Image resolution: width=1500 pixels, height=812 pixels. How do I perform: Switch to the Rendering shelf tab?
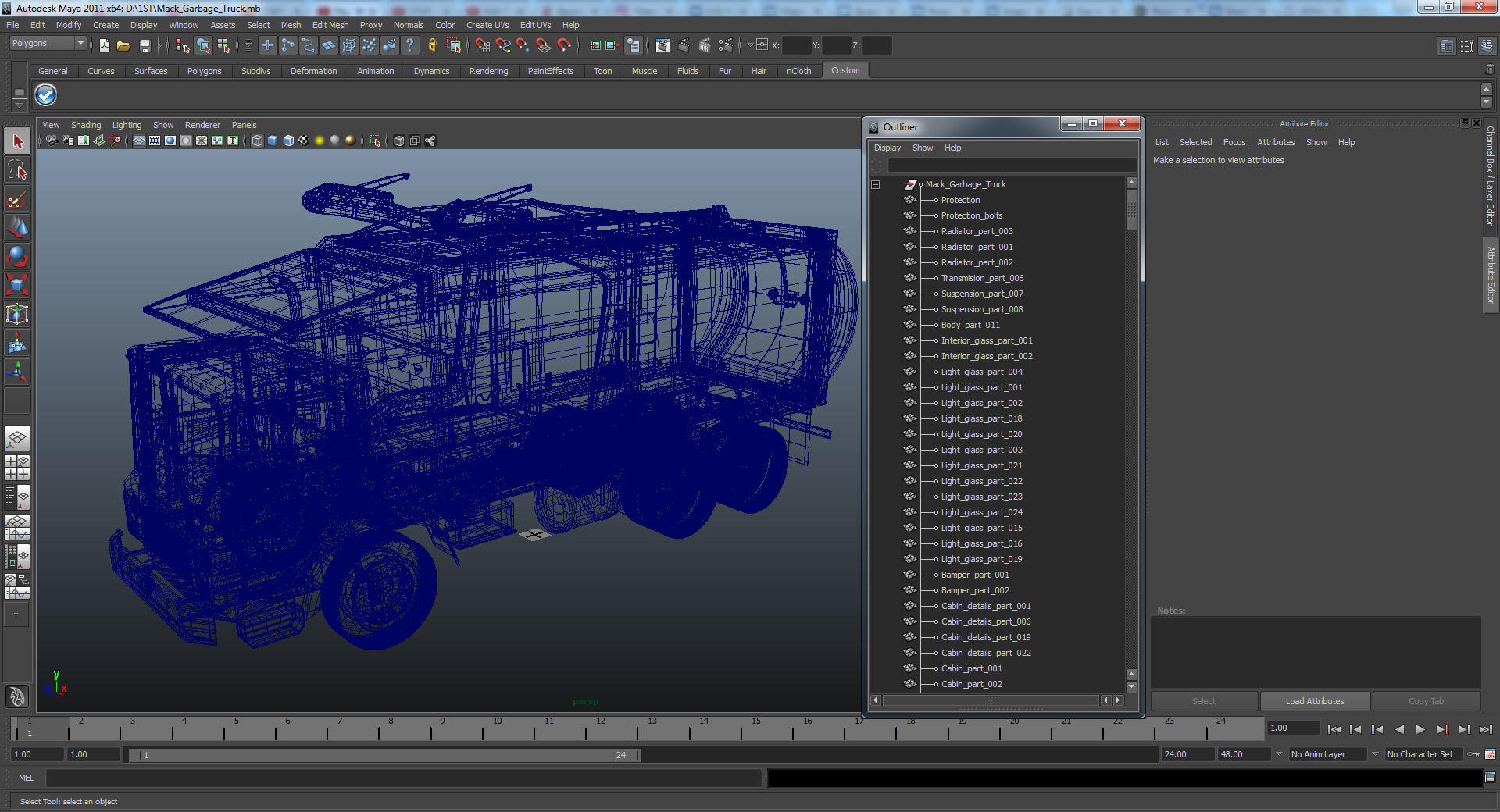[x=488, y=71]
